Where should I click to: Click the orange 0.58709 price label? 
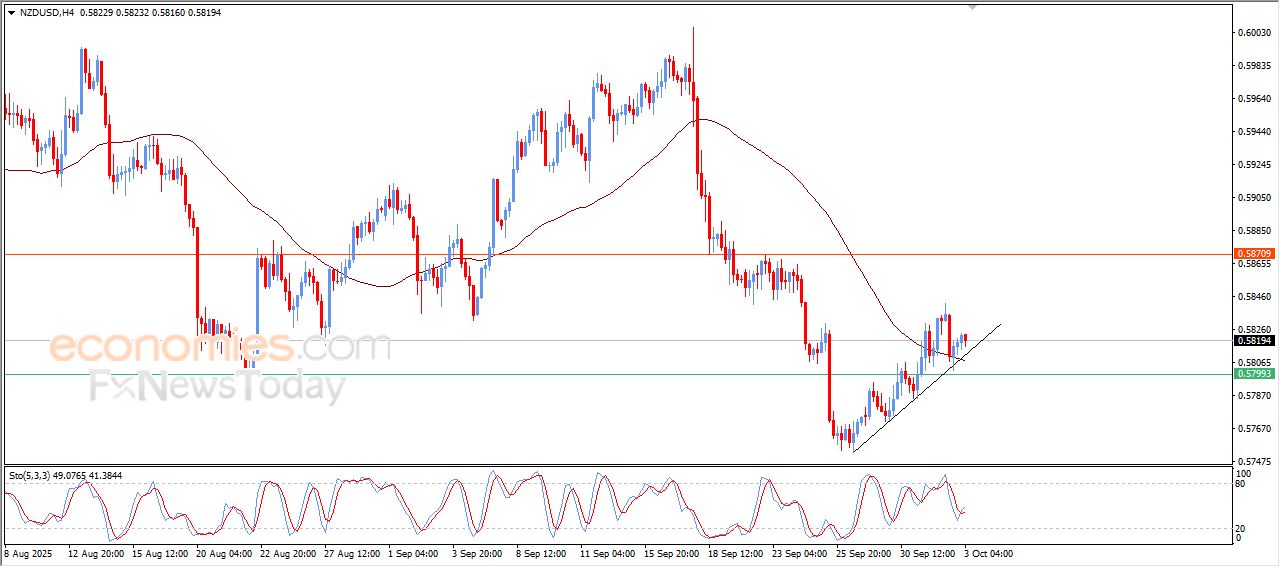(x=1253, y=254)
